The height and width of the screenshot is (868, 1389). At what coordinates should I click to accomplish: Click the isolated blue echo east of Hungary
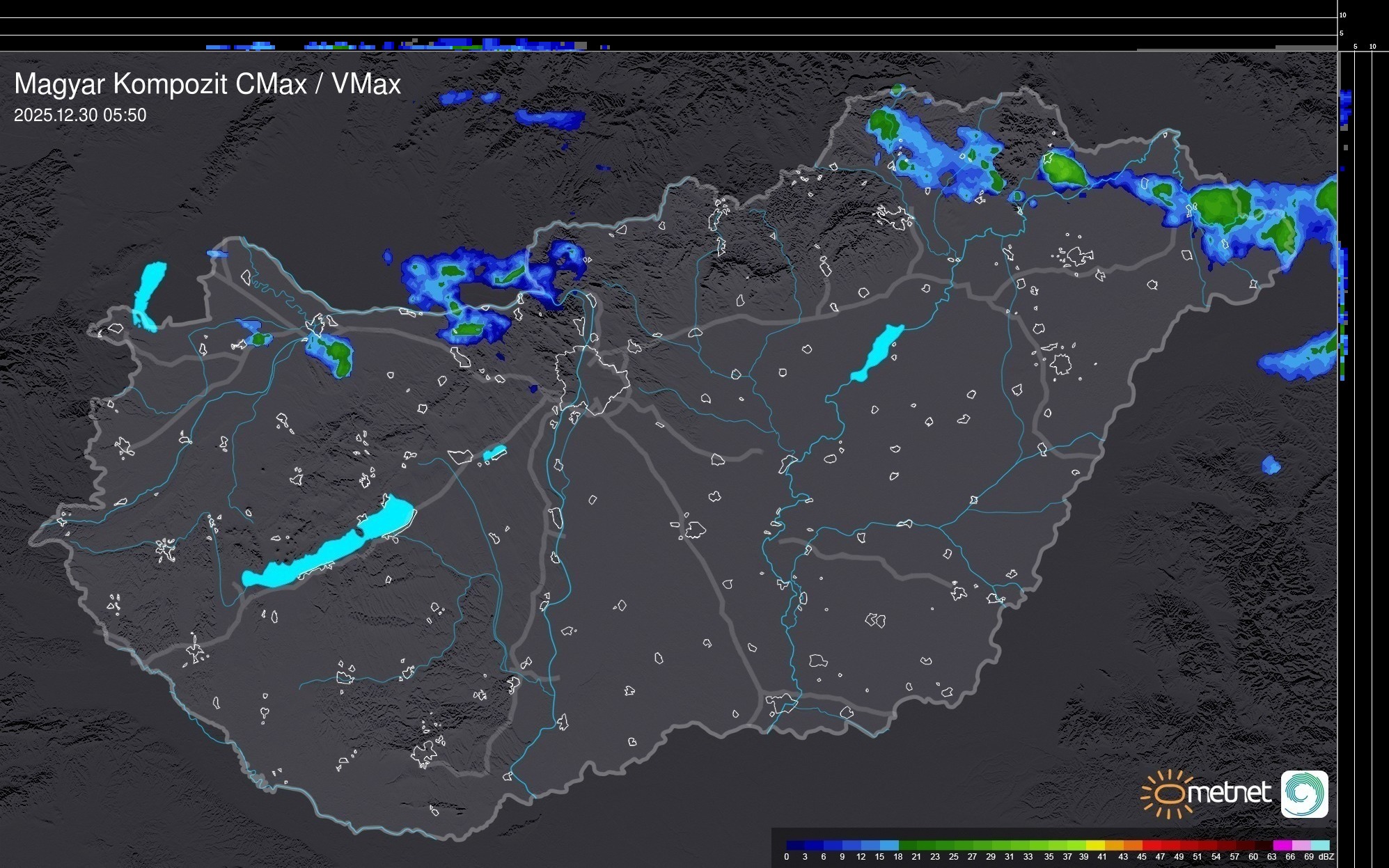(1271, 465)
